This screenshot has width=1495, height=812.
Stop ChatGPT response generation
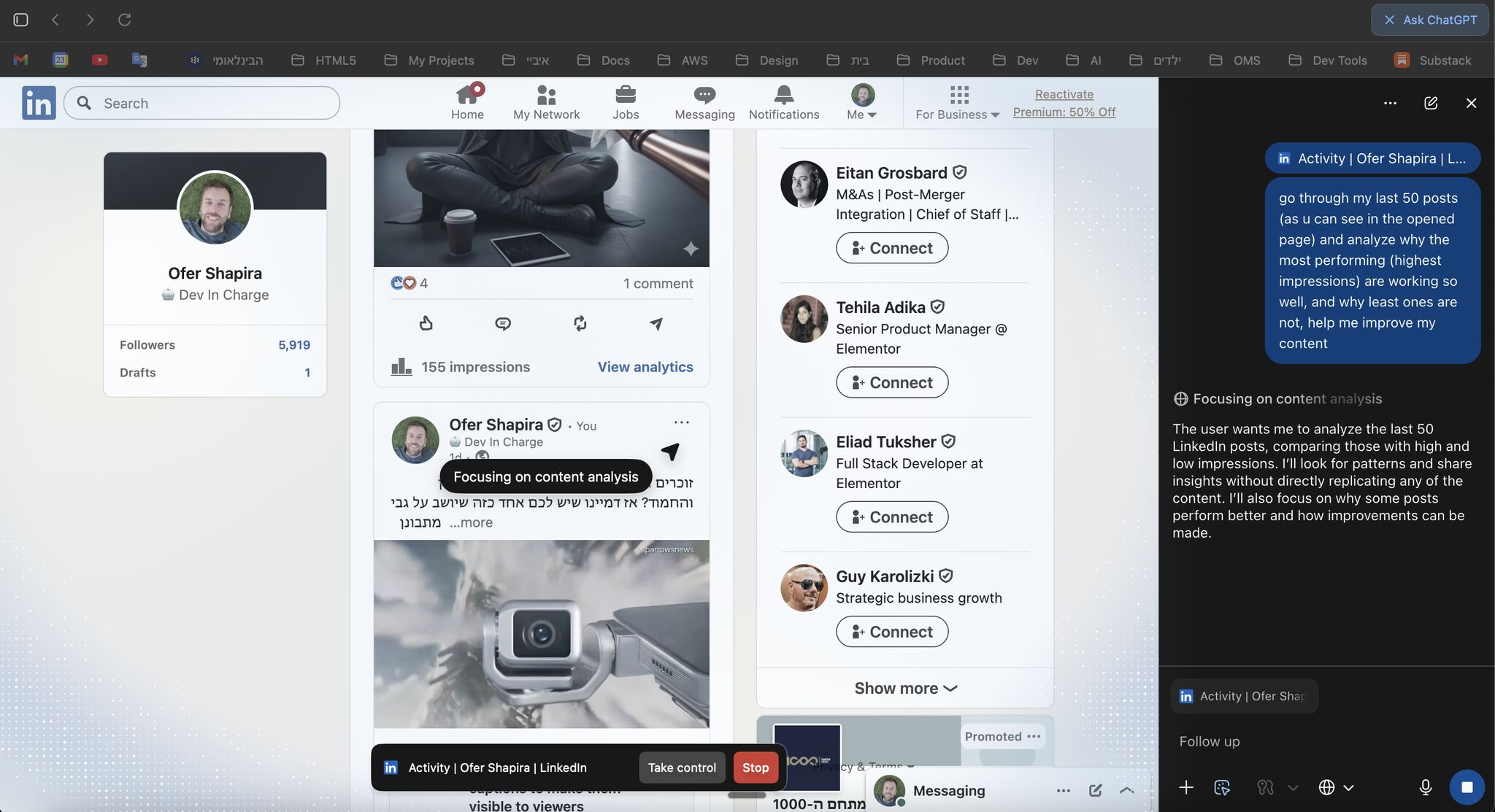(x=1467, y=787)
